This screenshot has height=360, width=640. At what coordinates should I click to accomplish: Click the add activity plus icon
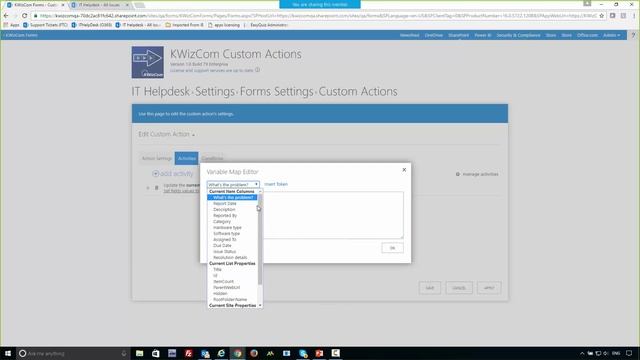pos(156,174)
